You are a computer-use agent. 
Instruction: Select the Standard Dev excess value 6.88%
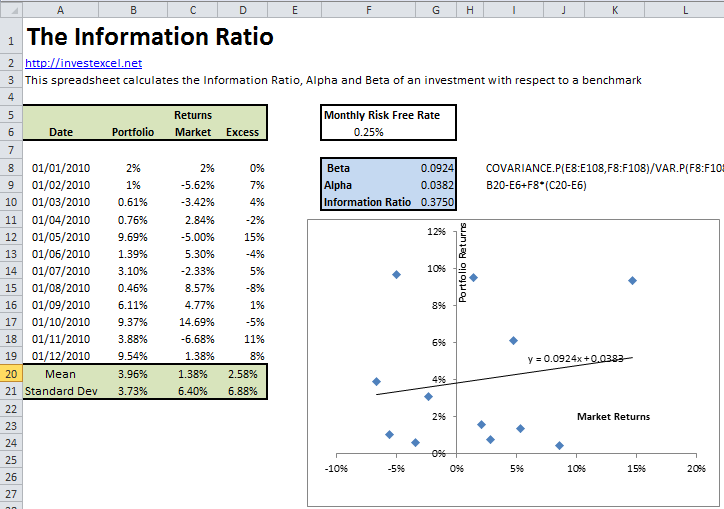coord(242,390)
